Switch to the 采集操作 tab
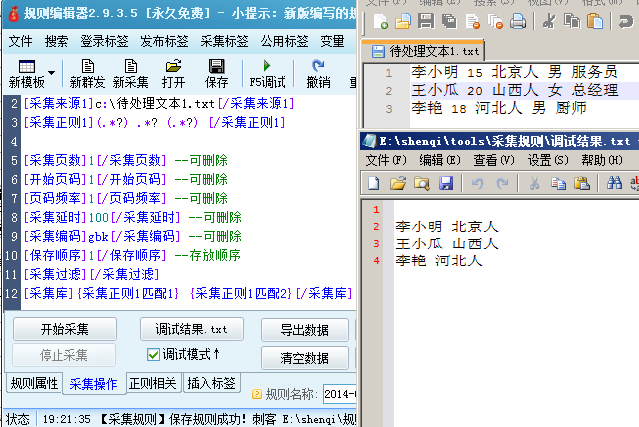639x427 pixels. (x=93, y=384)
